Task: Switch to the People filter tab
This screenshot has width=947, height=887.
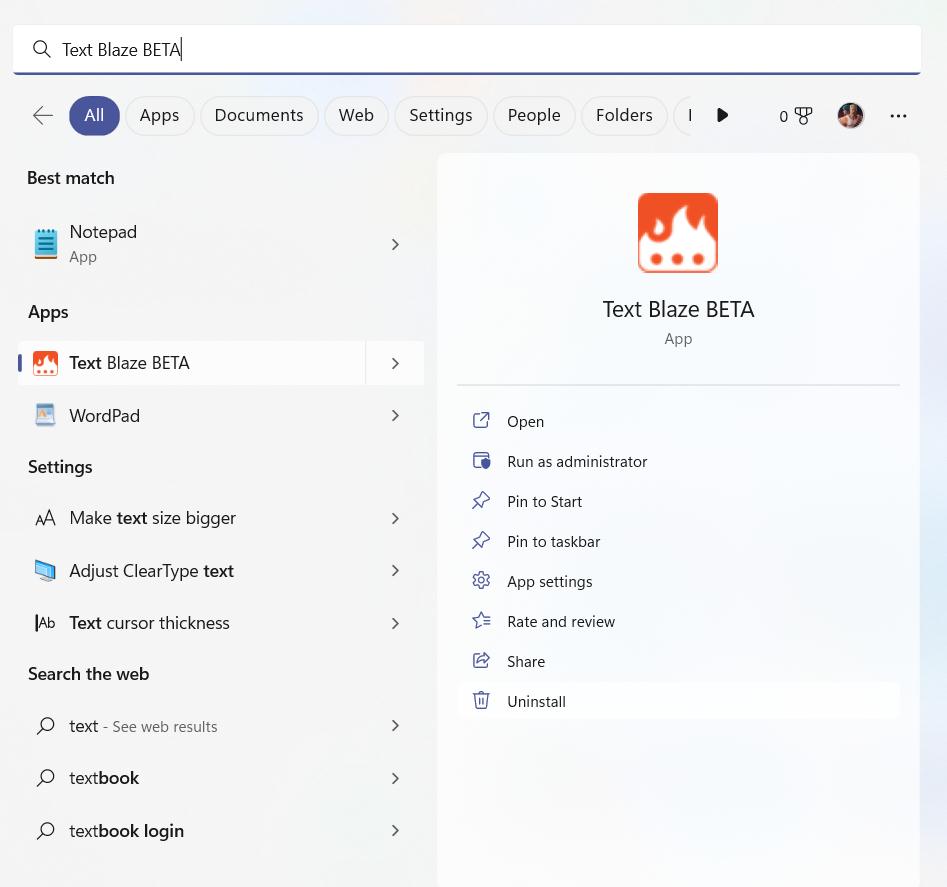Action: pyautogui.click(x=534, y=115)
